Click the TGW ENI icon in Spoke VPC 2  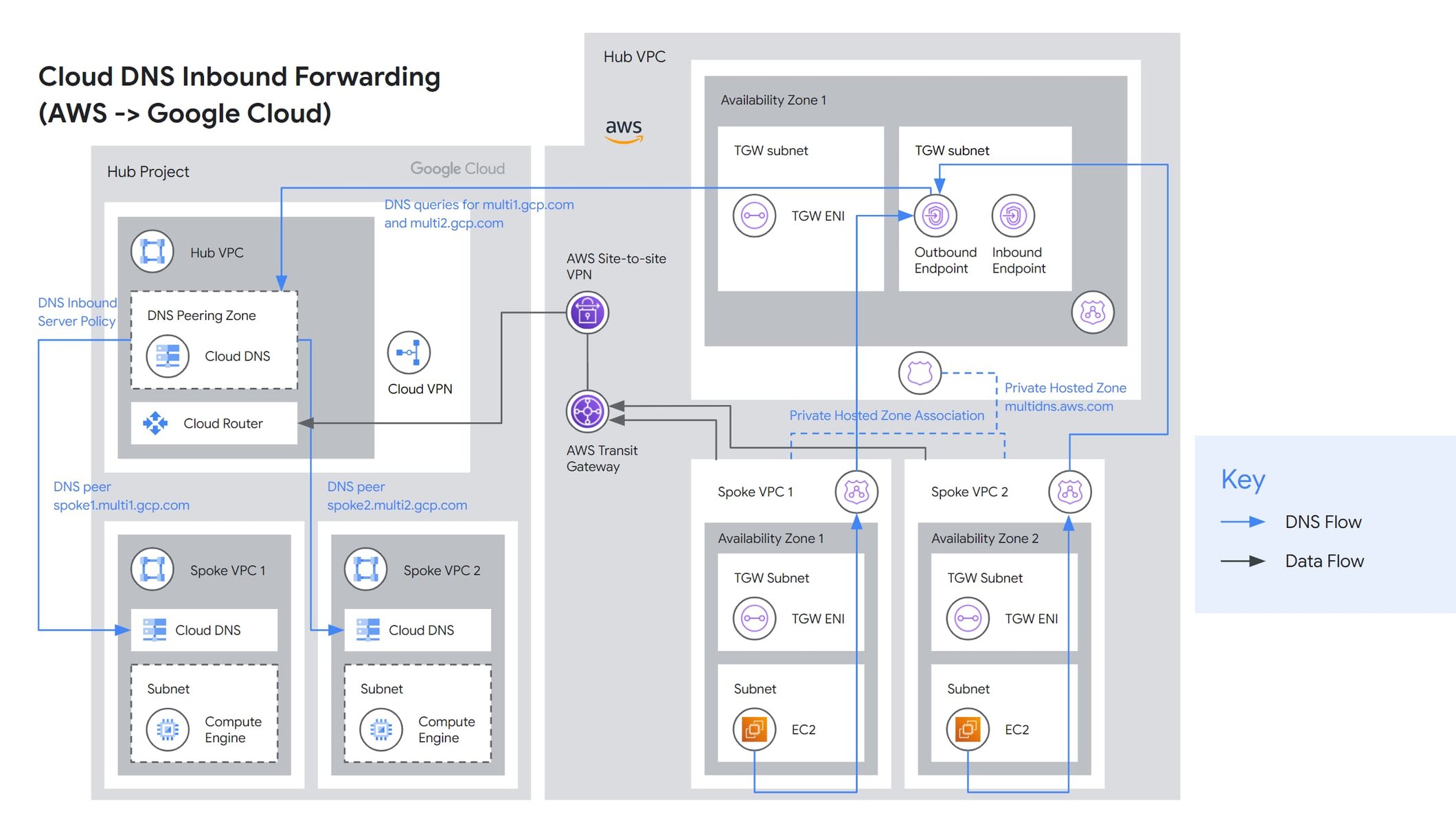pyautogui.click(x=968, y=619)
